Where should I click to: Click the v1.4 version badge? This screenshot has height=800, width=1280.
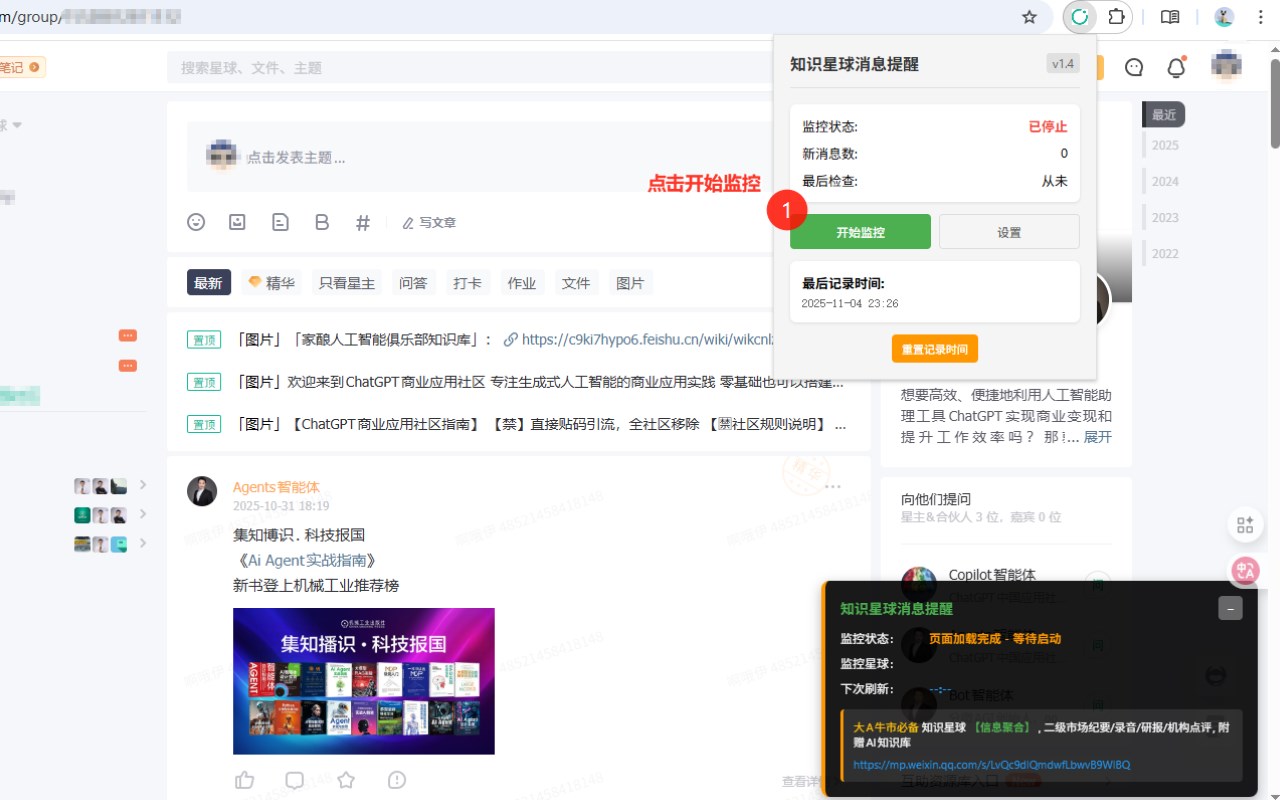coord(1063,64)
